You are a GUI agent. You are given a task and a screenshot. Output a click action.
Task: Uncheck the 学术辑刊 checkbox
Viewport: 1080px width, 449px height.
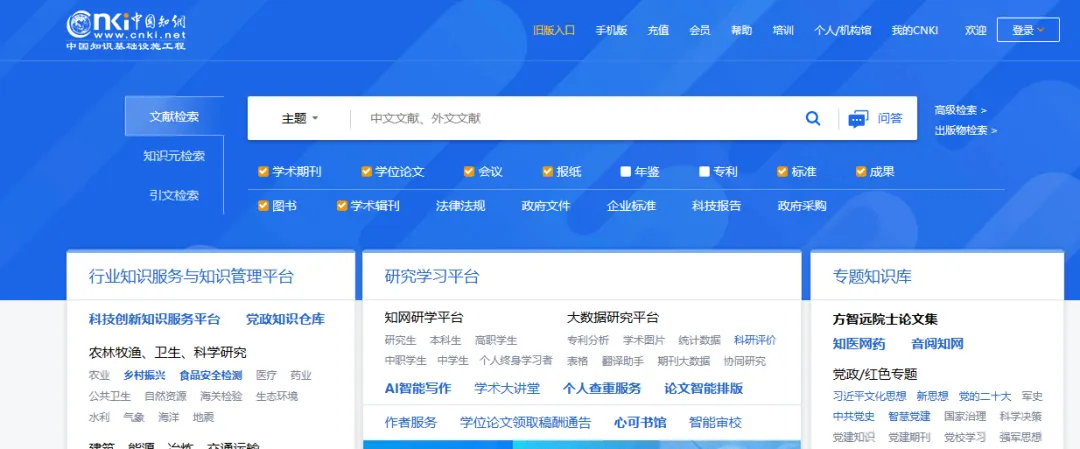click(x=342, y=205)
